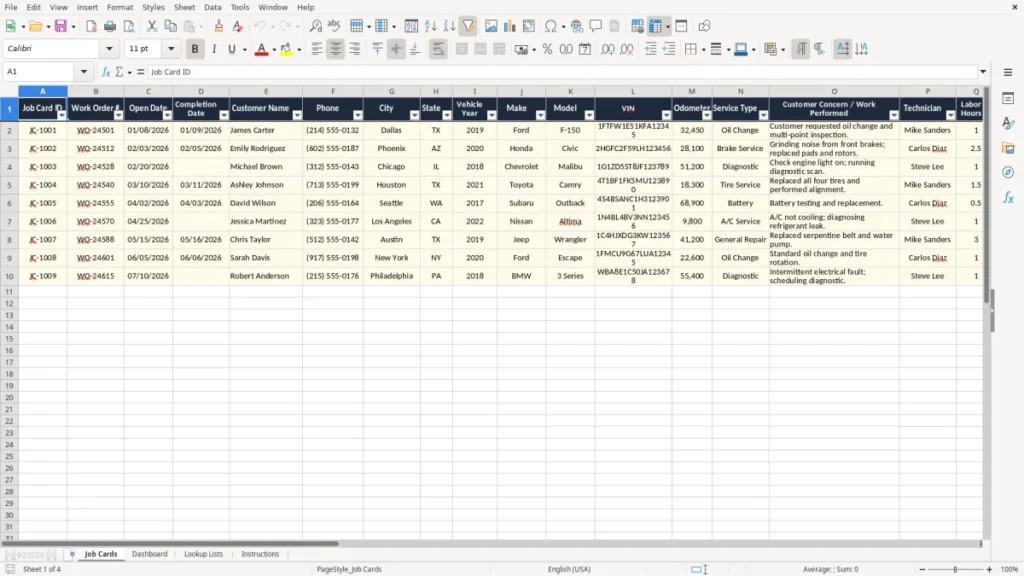Viewport: 1024px width, 576px height.
Task: Switch to the Instructions sheet tab
Action: pos(260,554)
